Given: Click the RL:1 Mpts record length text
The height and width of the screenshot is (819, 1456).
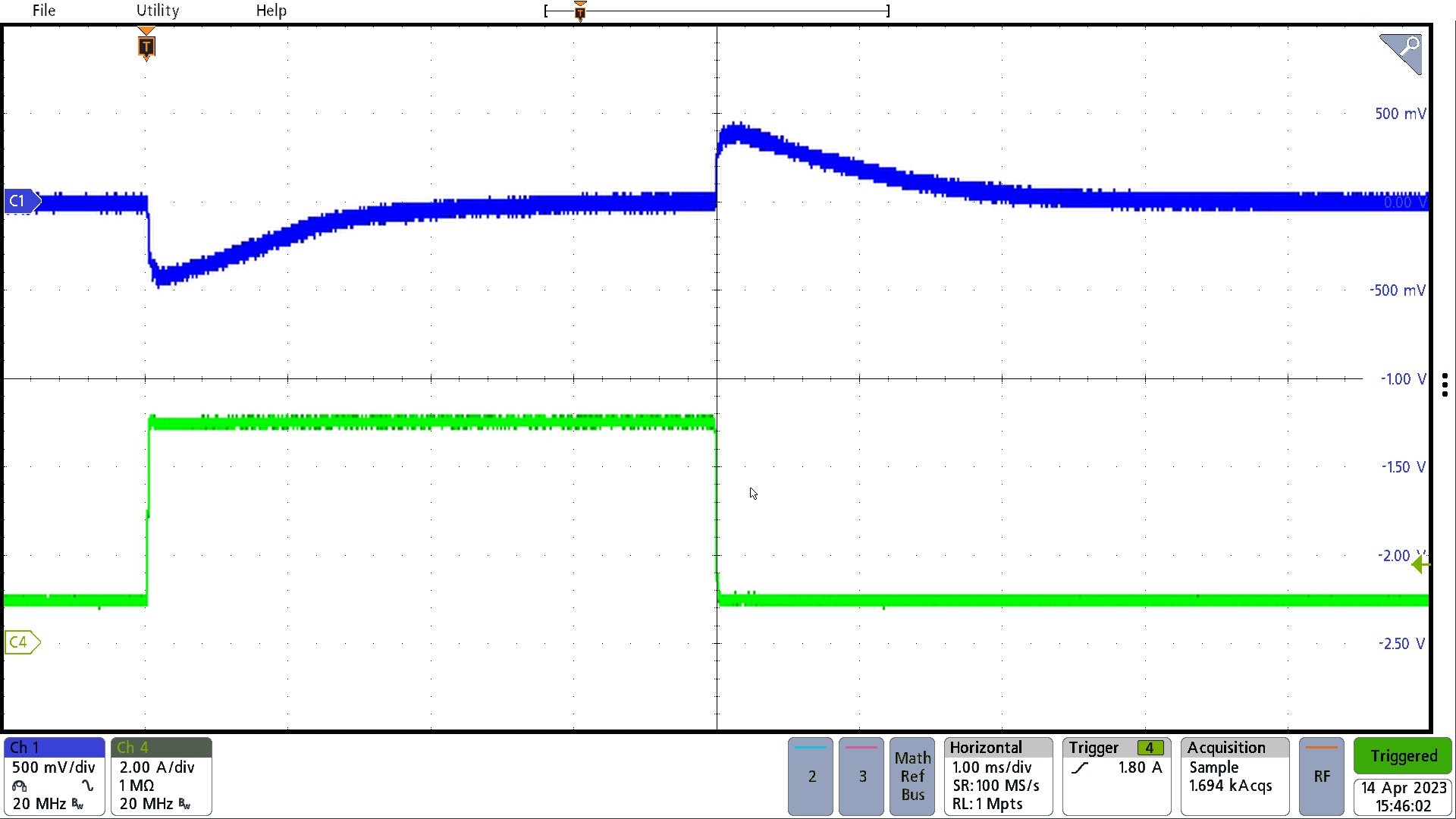Looking at the screenshot, I should (x=987, y=804).
